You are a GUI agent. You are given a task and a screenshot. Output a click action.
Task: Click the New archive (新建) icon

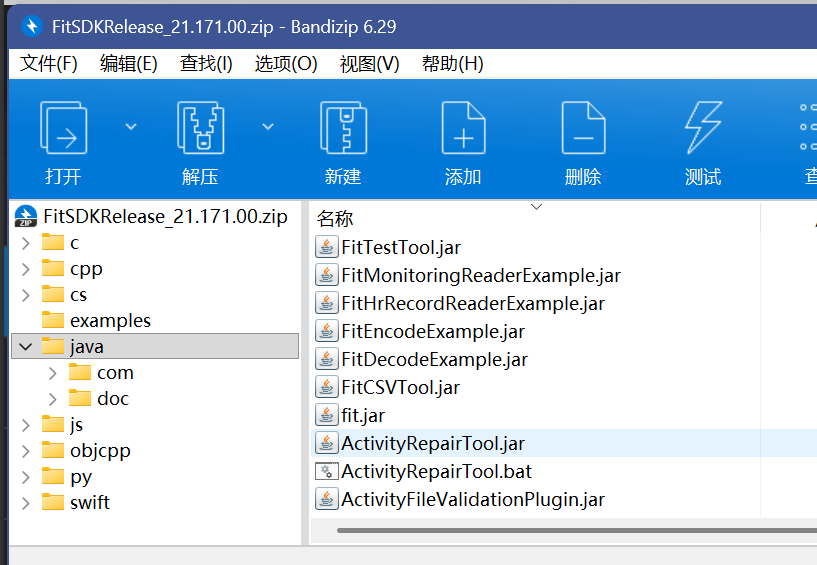coord(343,128)
